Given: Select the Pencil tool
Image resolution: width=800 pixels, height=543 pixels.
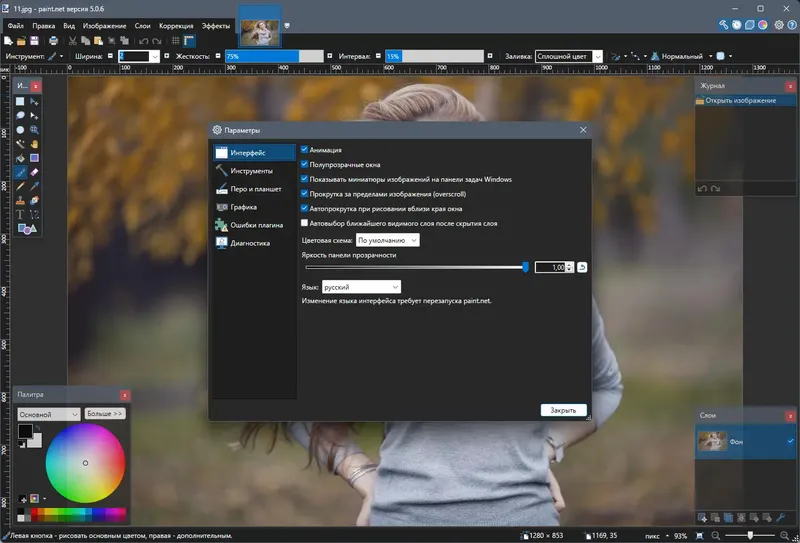Looking at the screenshot, I should point(20,186).
